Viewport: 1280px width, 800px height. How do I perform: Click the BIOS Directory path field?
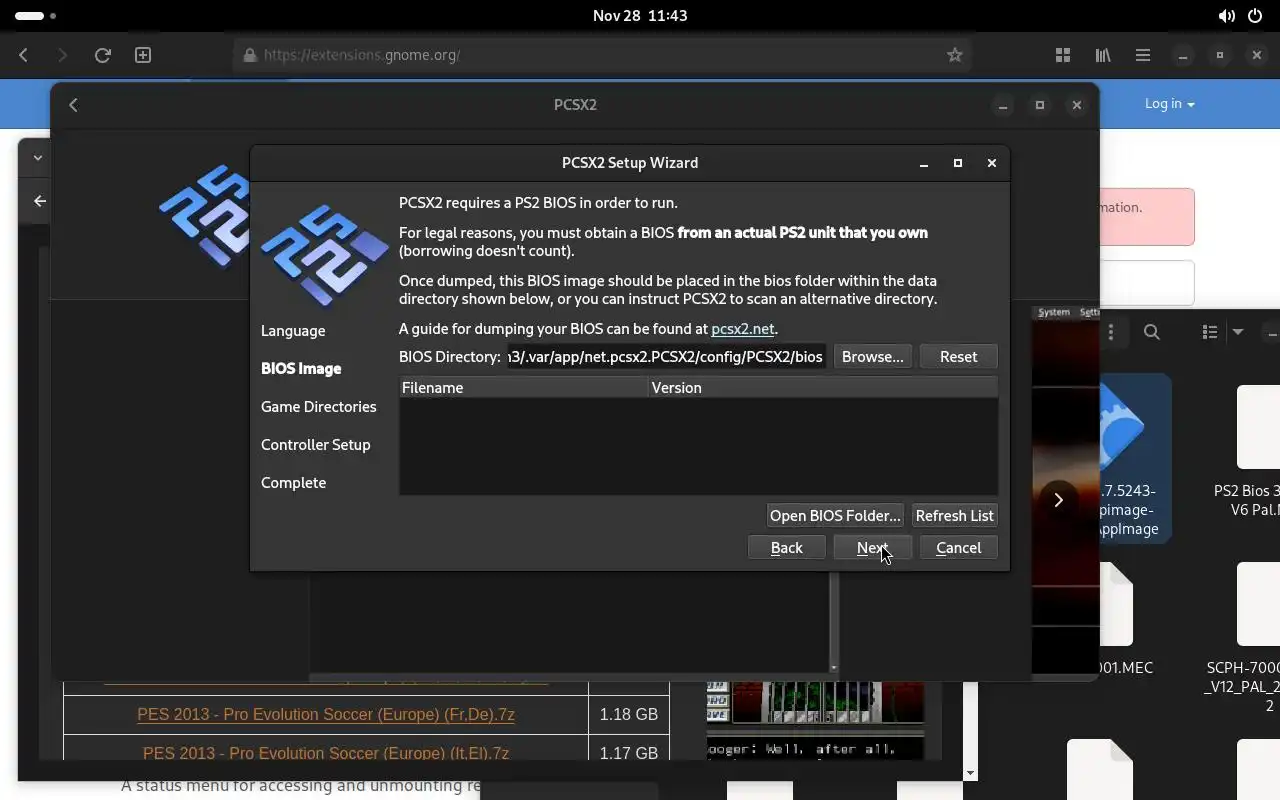click(666, 356)
